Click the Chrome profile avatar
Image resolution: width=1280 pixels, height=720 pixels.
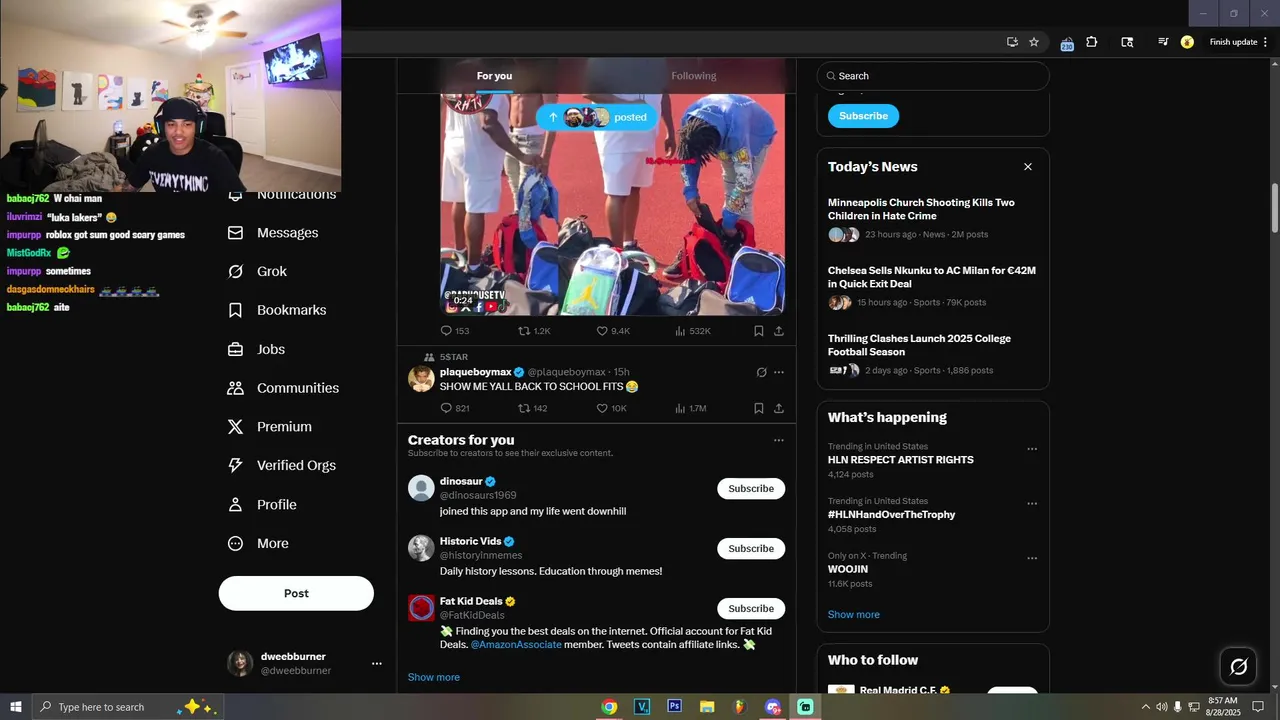[x=1187, y=42]
